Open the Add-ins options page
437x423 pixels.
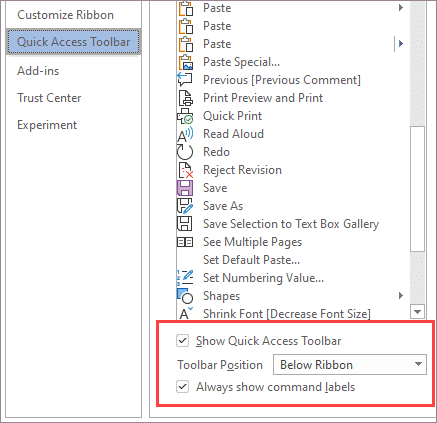(38, 71)
